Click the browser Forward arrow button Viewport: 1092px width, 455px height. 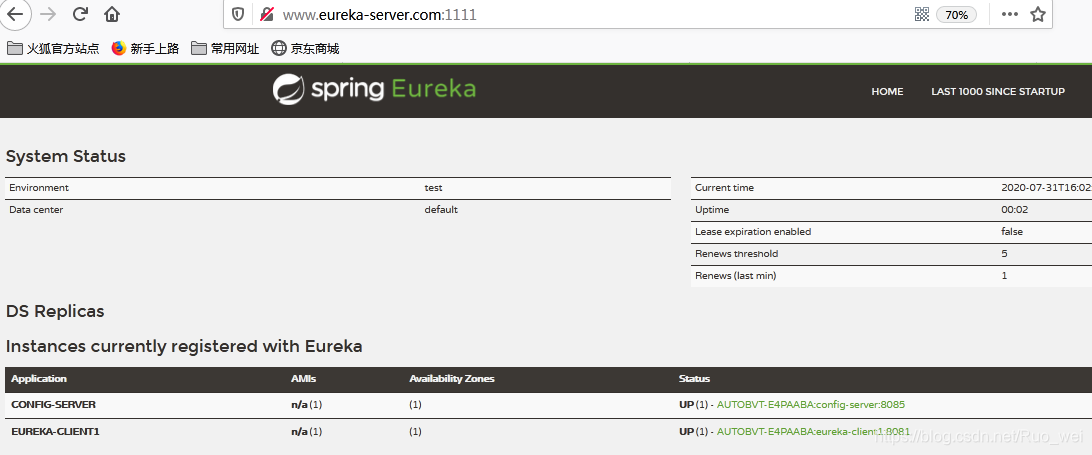48,13
